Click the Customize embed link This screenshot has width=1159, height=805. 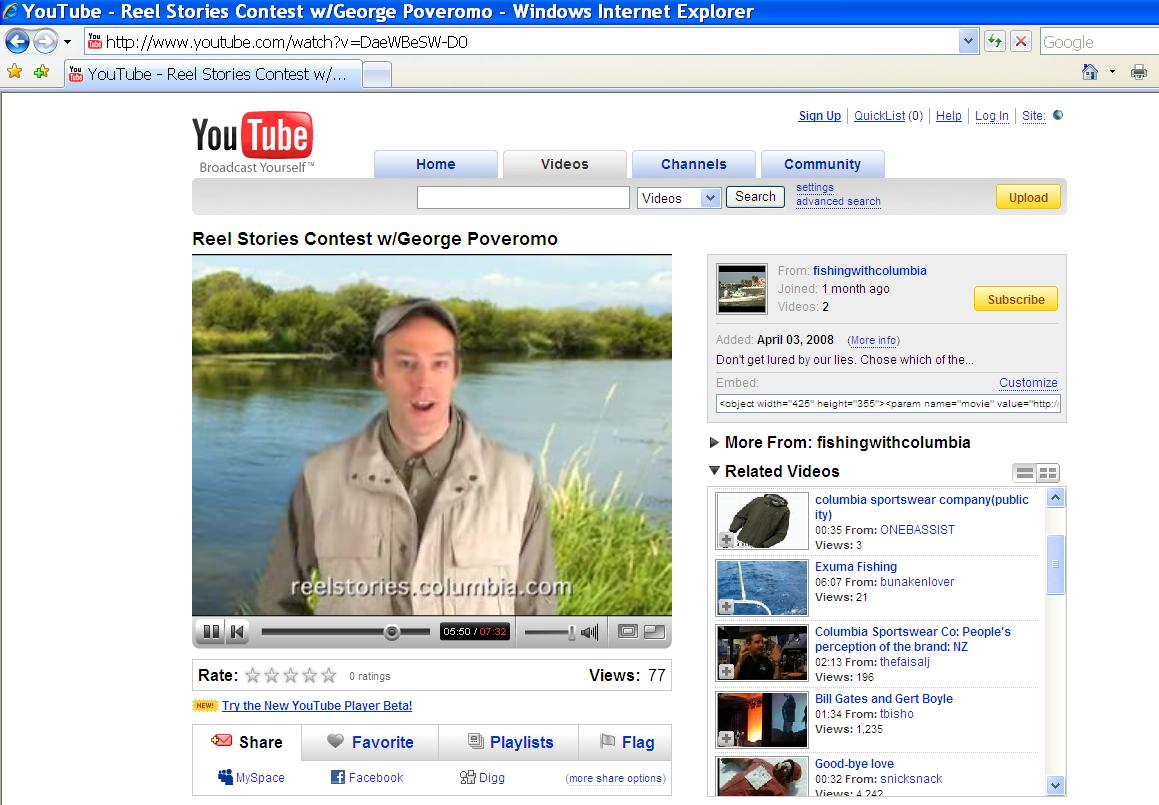[x=1028, y=382]
